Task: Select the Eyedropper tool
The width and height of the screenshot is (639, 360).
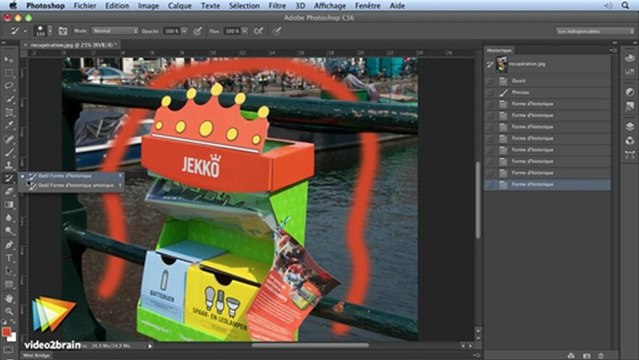Action: 9,125
